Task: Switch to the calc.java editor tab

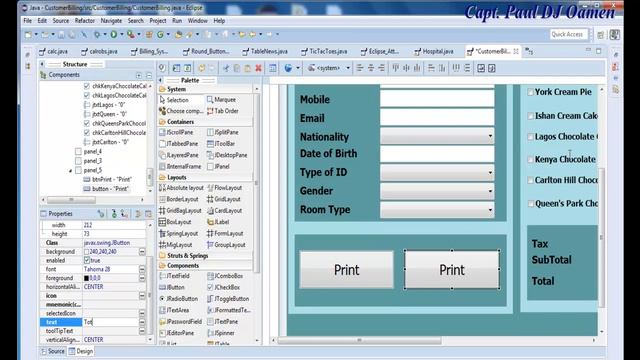Action: 53,51
